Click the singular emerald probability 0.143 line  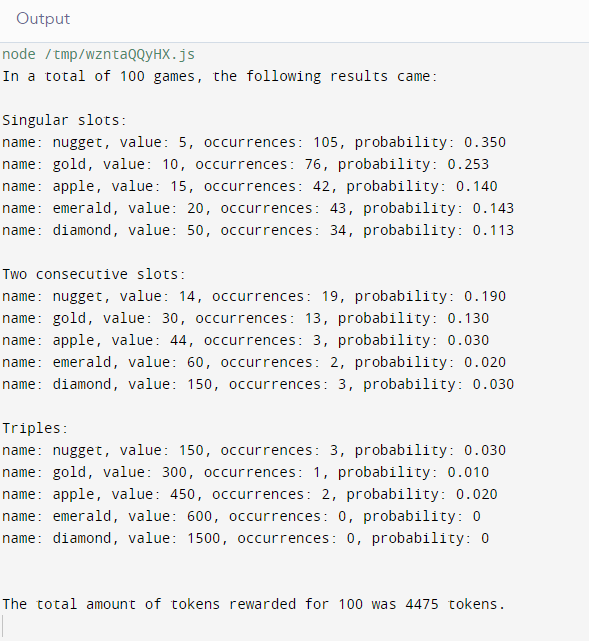(x=258, y=208)
